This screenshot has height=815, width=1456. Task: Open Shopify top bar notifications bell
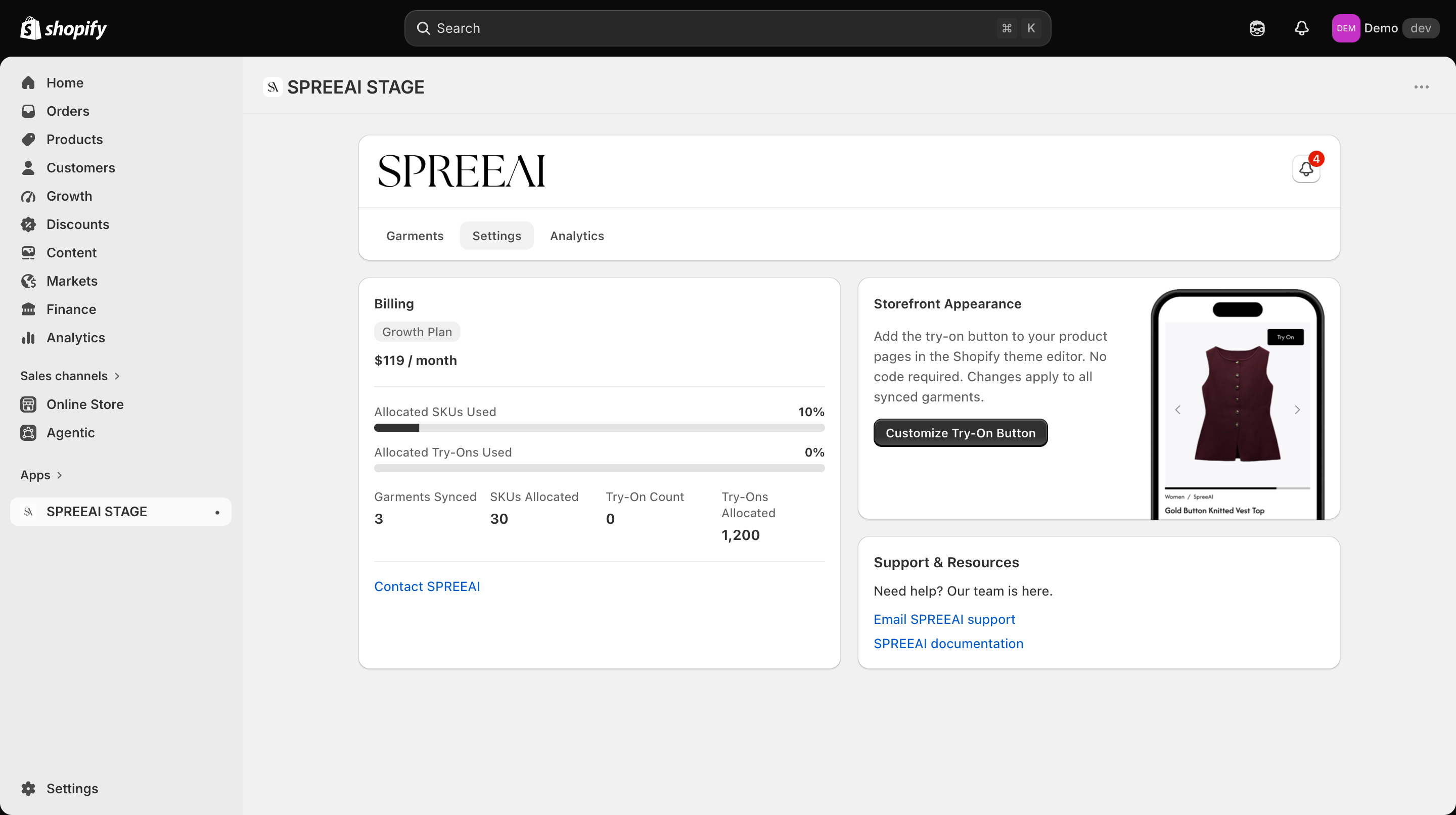coord(1302,28)
